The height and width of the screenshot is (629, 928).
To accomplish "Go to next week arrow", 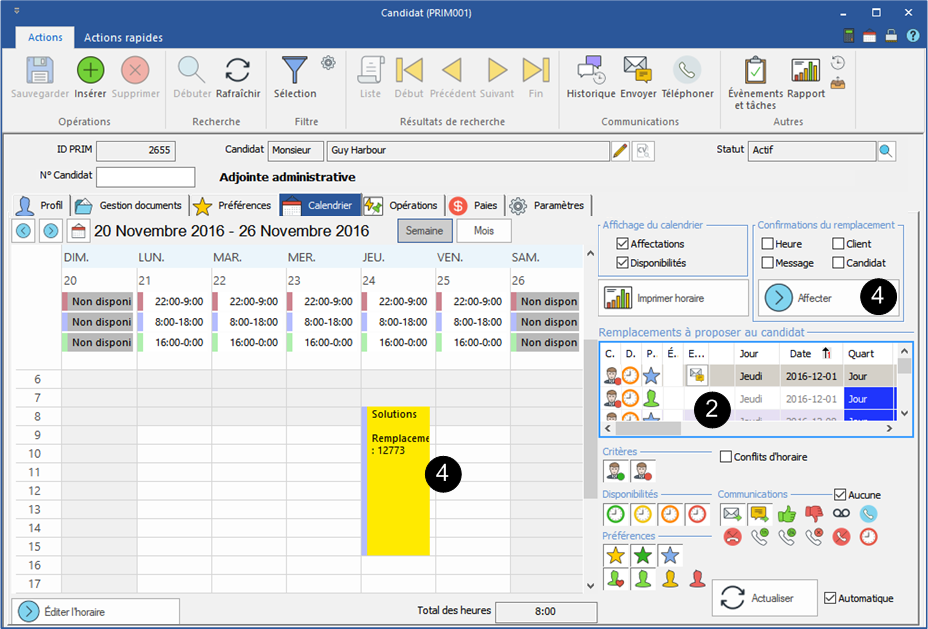I will (x=50, y=231).
